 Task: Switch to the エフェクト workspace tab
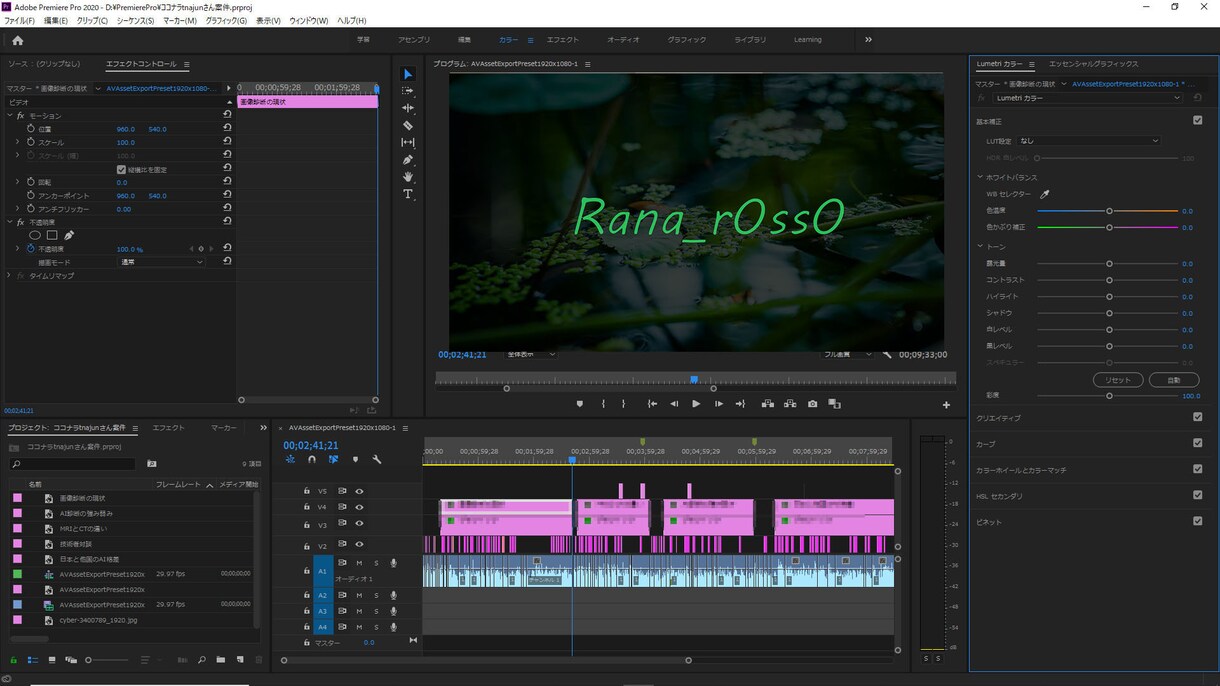(562, 40)
